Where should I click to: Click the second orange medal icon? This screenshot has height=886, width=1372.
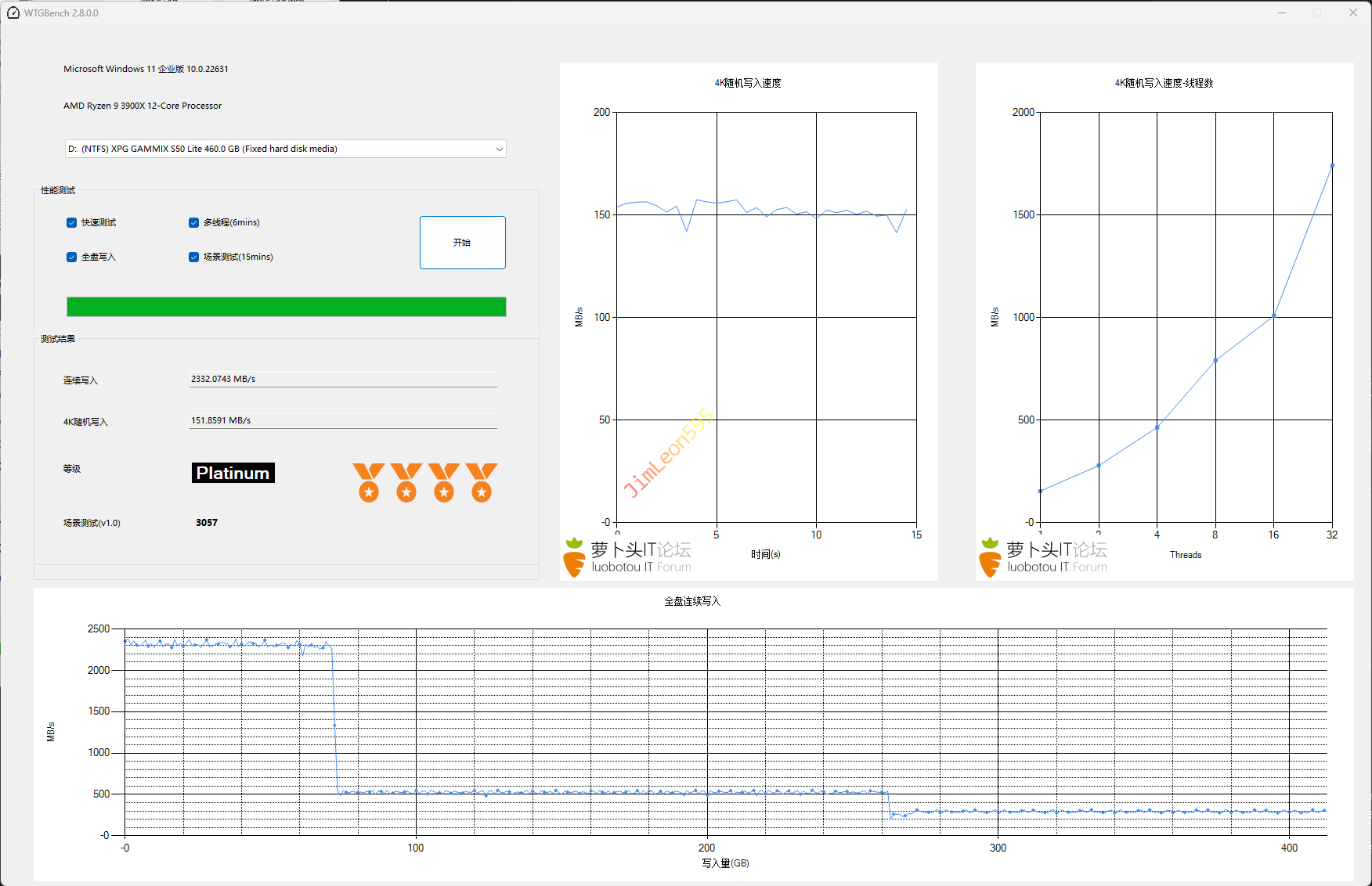[406, 482]
